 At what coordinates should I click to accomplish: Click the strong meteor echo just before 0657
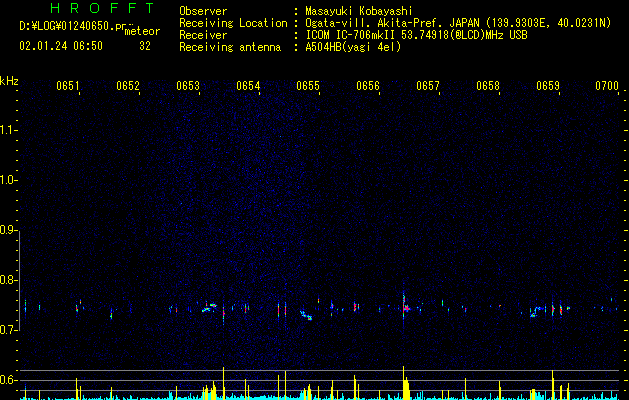(x=405, y=308)
